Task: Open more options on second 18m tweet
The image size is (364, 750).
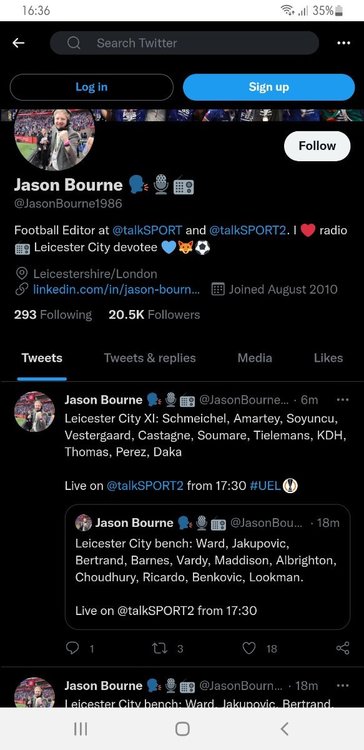Action: 342,685
